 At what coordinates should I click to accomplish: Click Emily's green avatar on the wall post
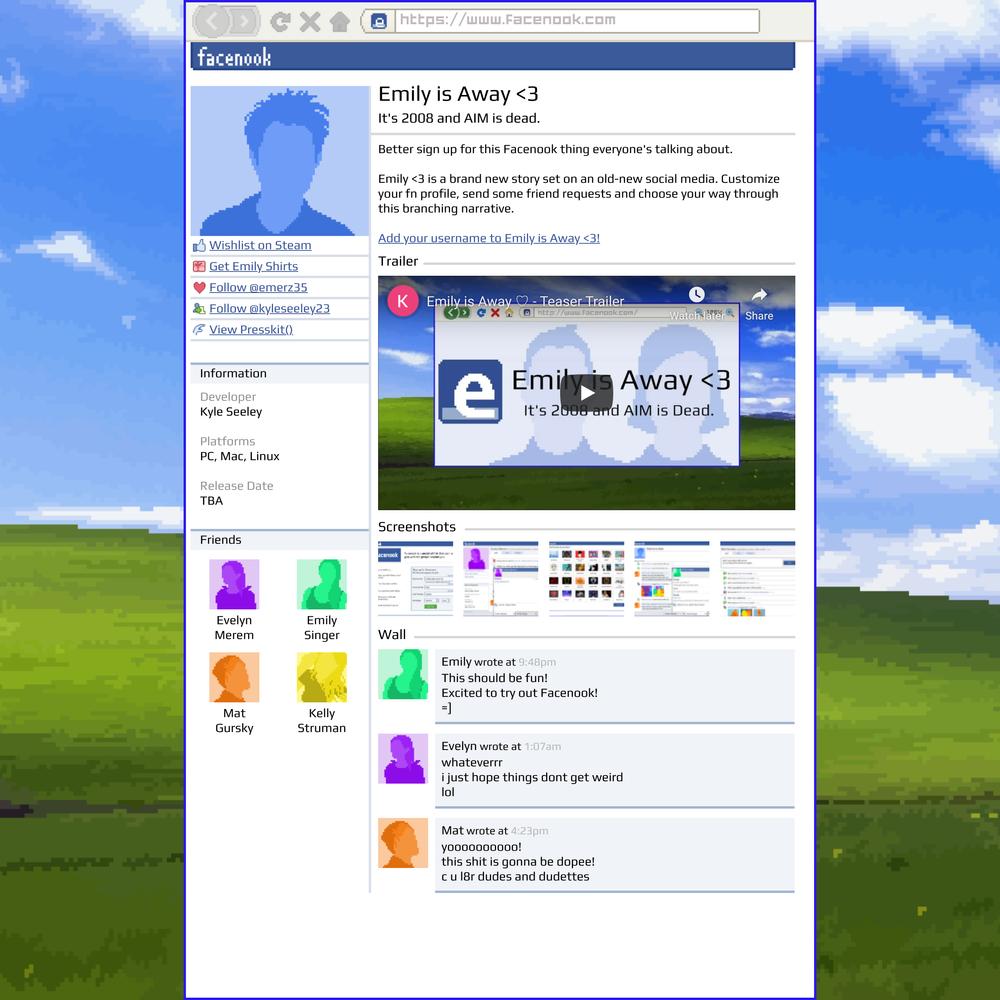403,674
